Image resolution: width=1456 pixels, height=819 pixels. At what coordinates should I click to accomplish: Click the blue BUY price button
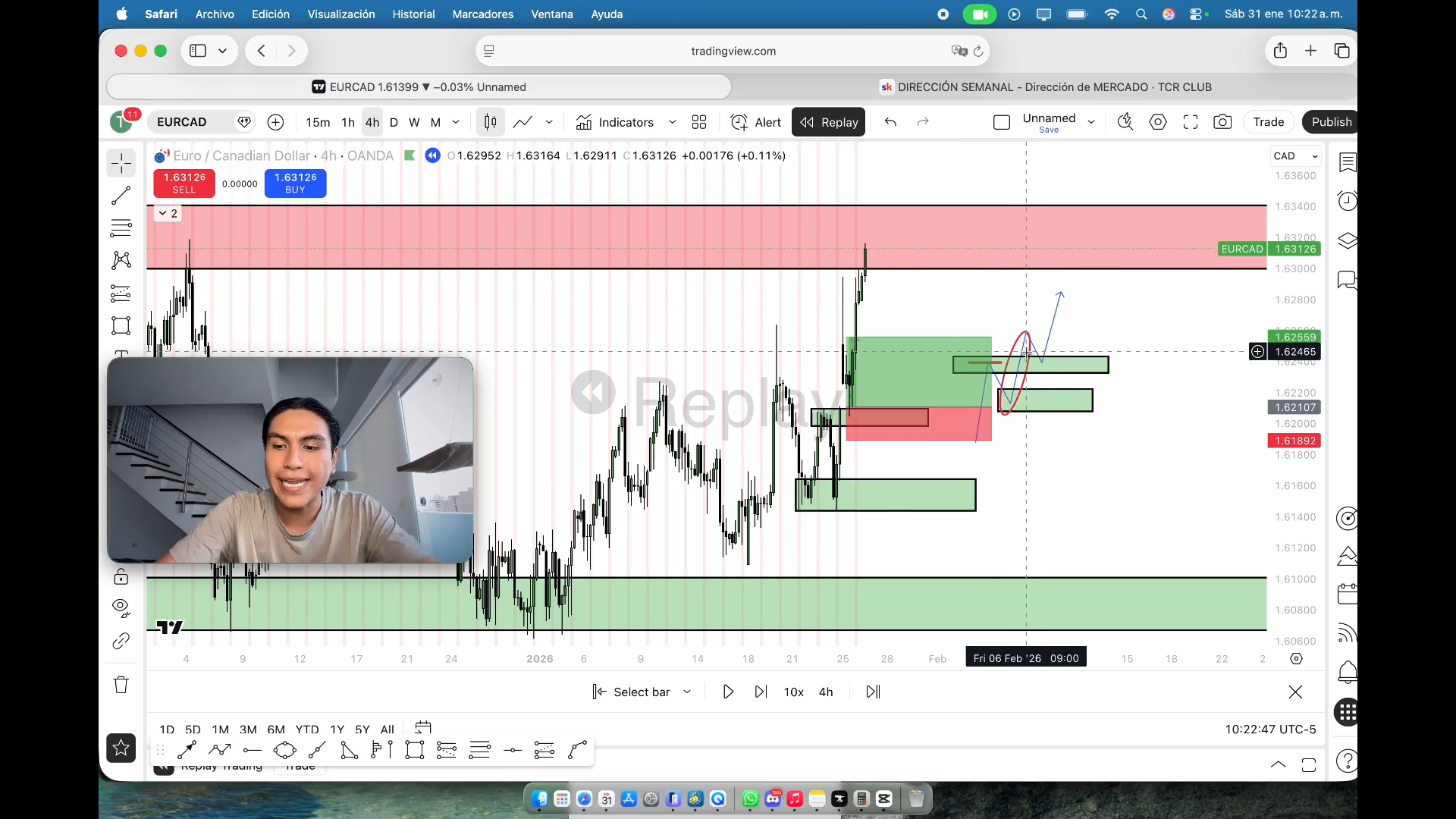[x=295, y=183]
